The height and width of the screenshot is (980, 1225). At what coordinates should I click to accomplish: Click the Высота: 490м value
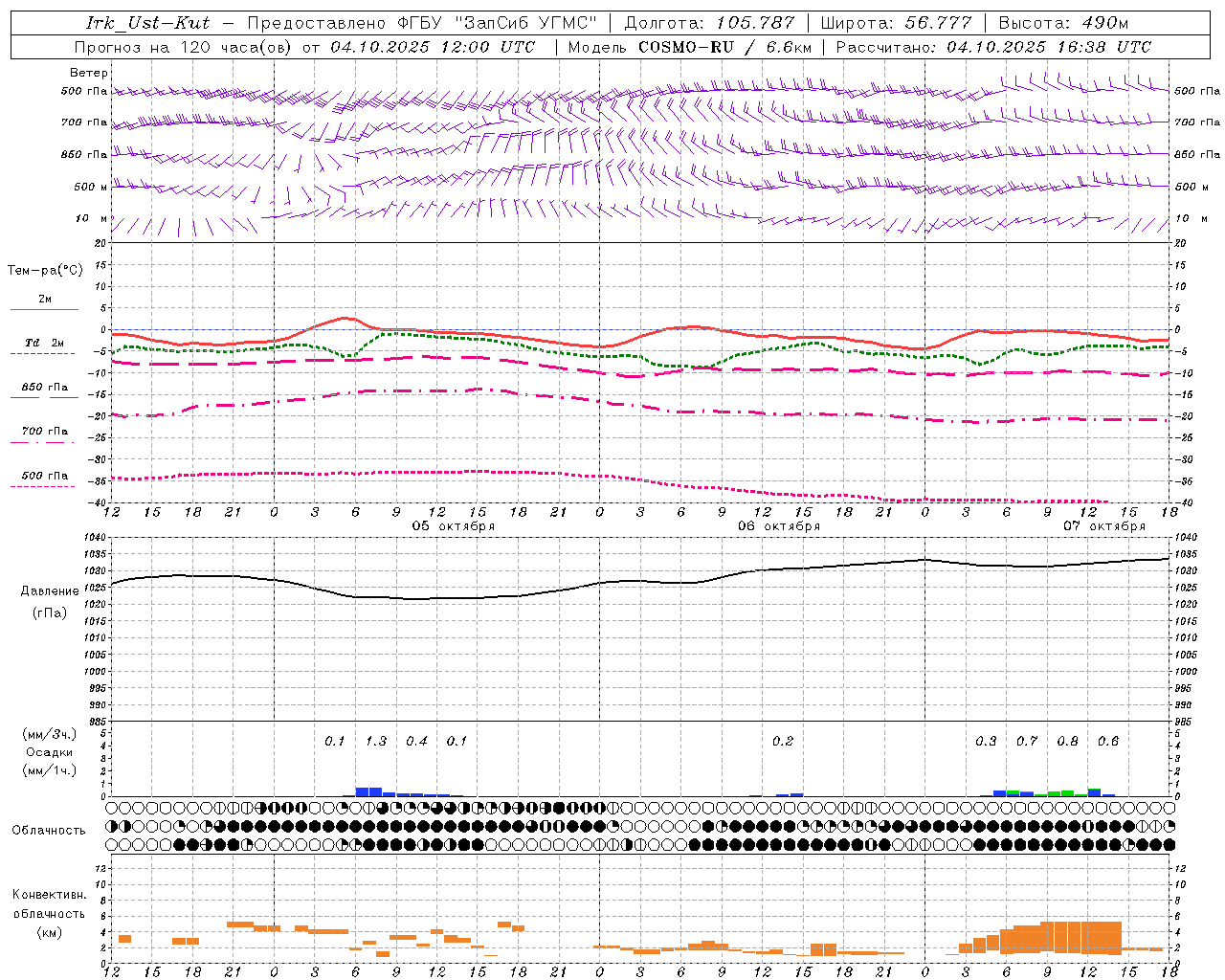tap(1063, 23)
